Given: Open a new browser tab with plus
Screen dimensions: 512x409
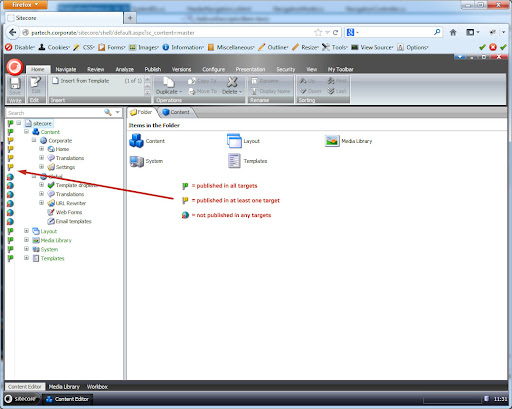Looking at the screenshot, I should 130,18.
